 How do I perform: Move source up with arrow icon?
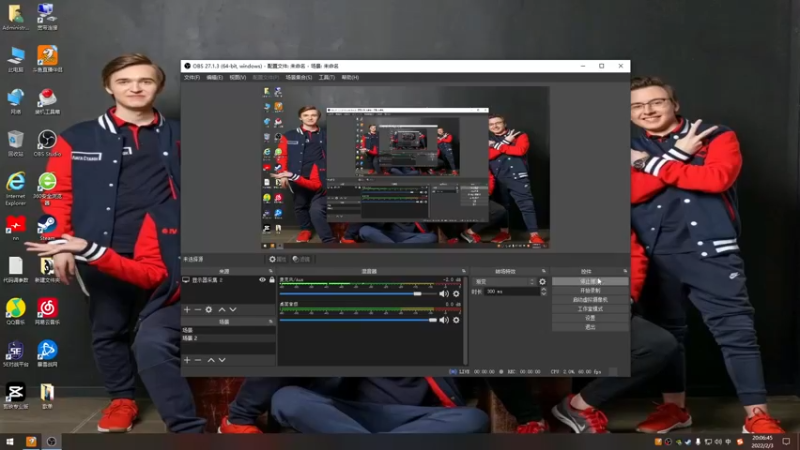click(222, 310)
